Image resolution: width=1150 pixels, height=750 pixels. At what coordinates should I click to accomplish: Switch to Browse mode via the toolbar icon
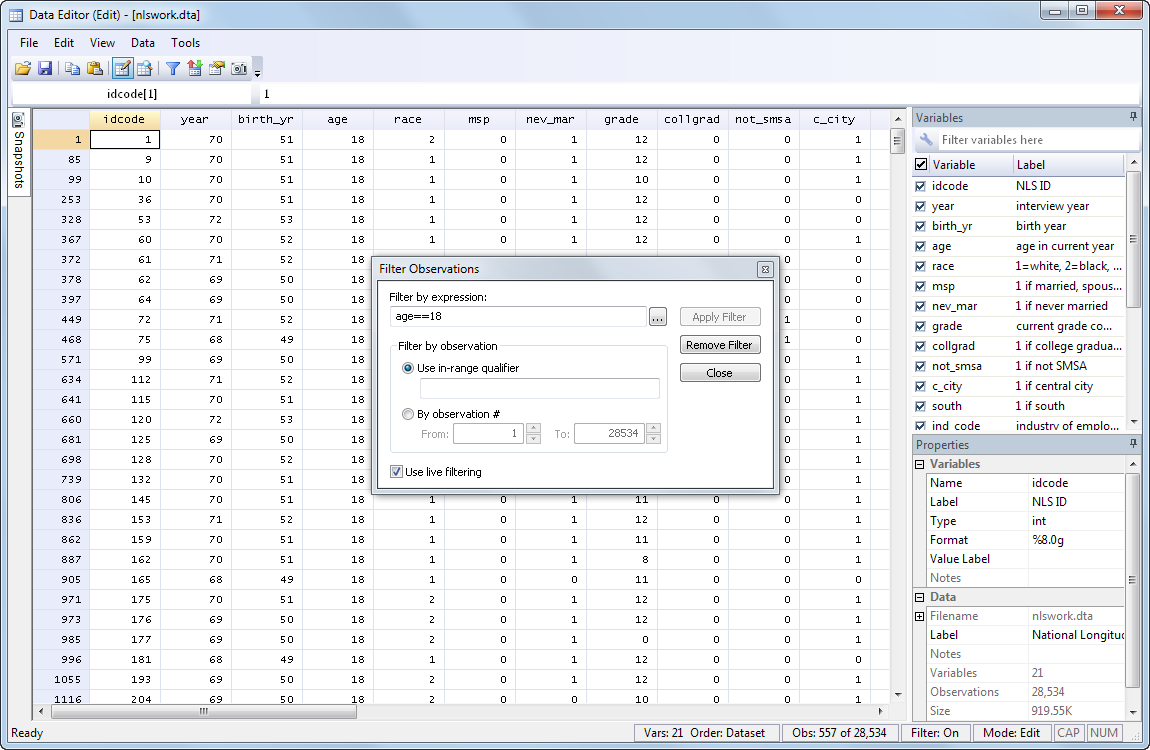[146, 68]
